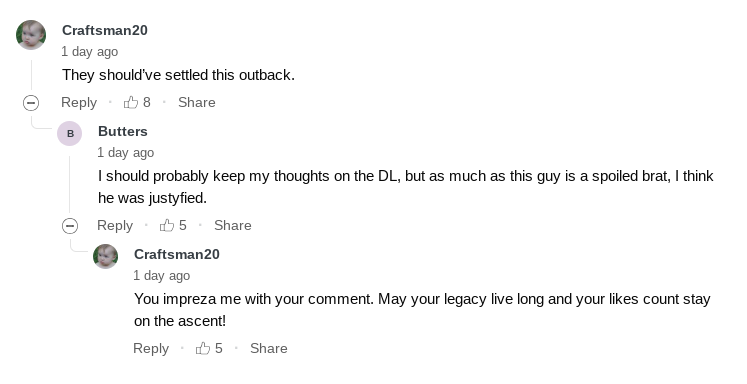Collapse the Craftsman20 top-level thread
This screenshot has height=384, width=747.
(x=31, y=102)
